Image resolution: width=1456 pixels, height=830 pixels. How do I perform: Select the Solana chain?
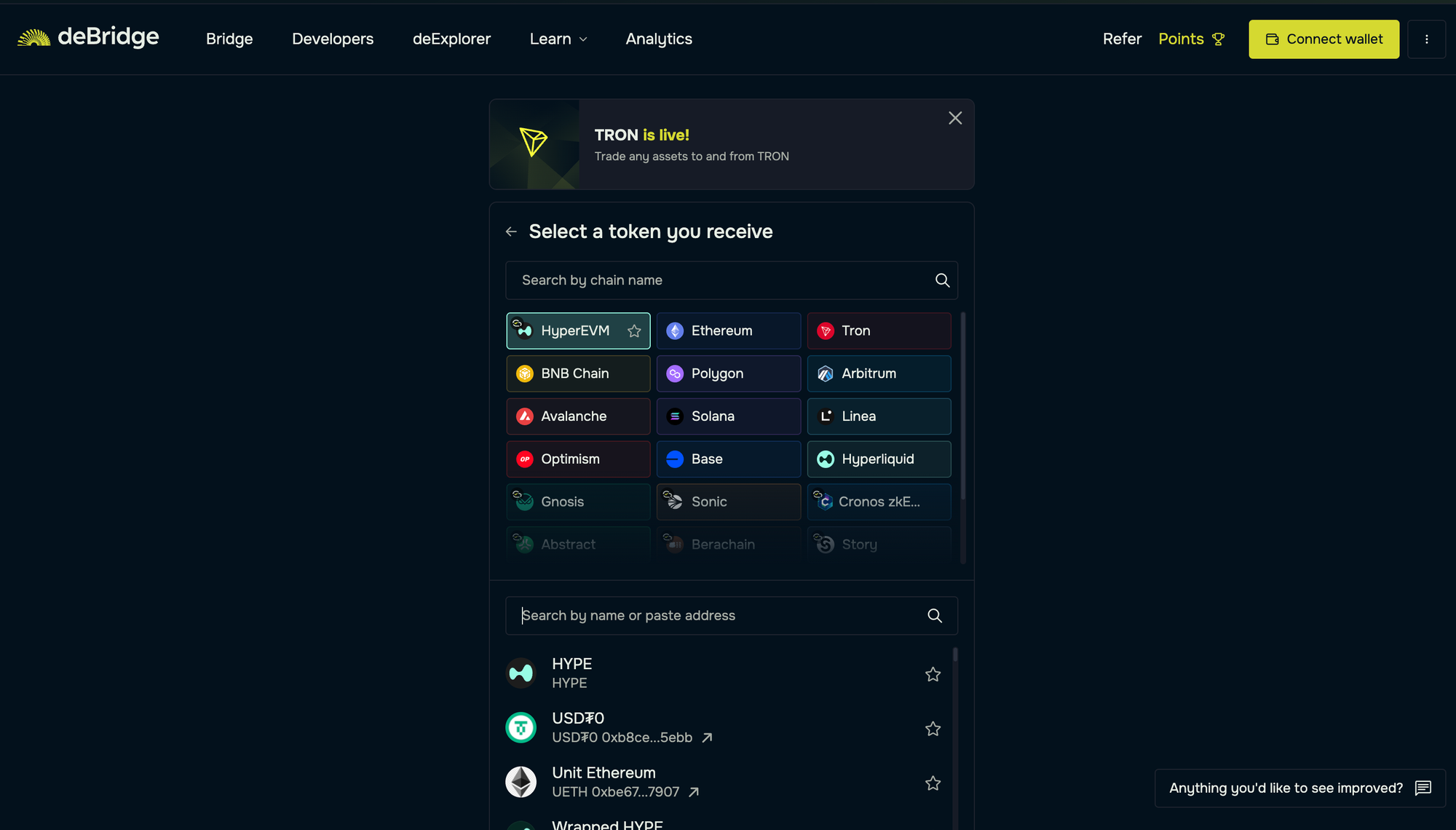pos(728,416)
